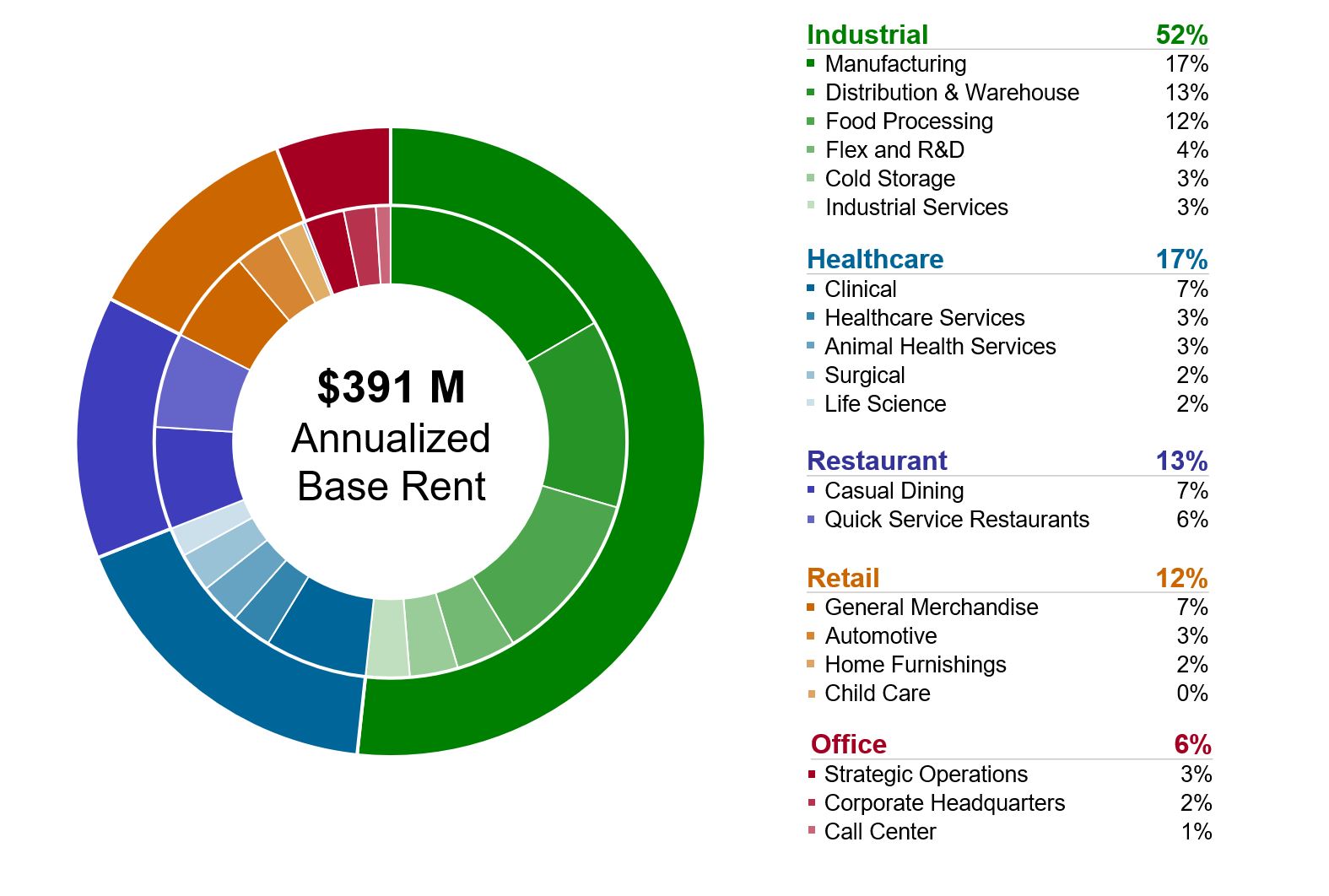Select the Healthcare category heading
The width and height of the screenshot is (1329, 896).
point(875,259)
